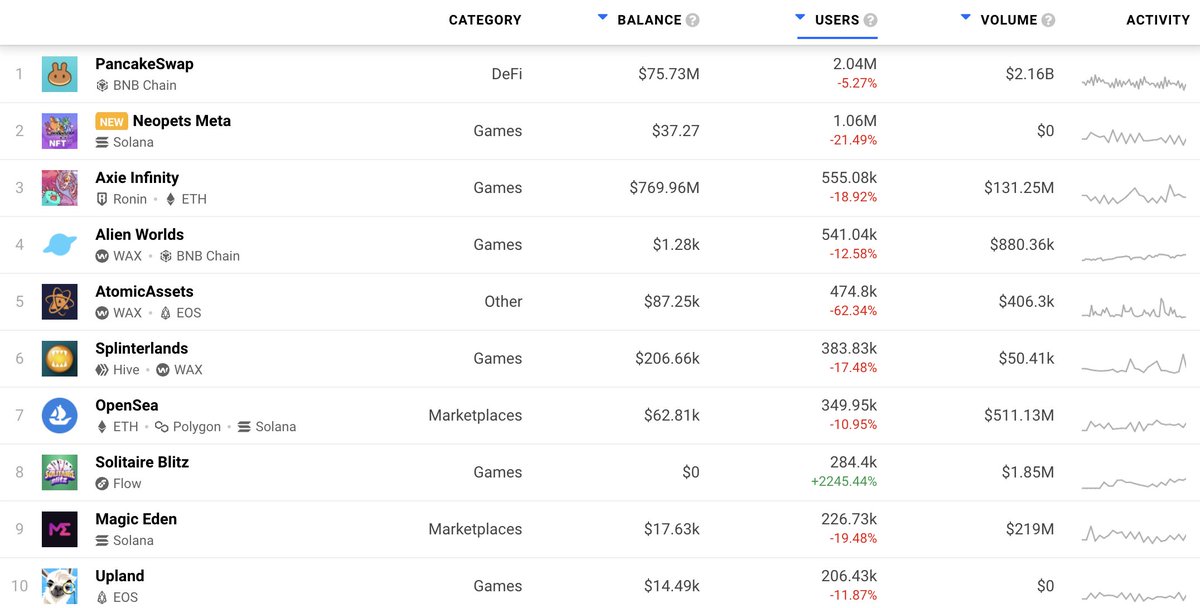
Task: Click the Volume column help icon
Action: (1048, 20)
